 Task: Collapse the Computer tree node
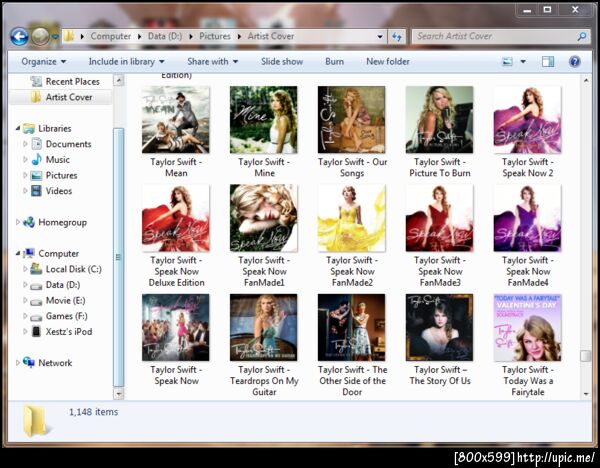[x=18, y=253]
